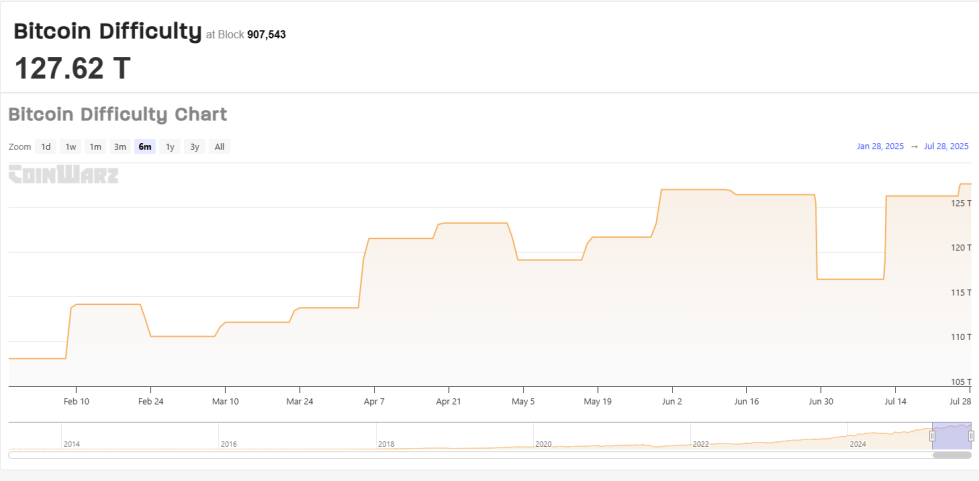This screenshot has width=979, height=481.
Task: Open the Jan 28, 2025 start date
Action: click(x=880, y=147)
